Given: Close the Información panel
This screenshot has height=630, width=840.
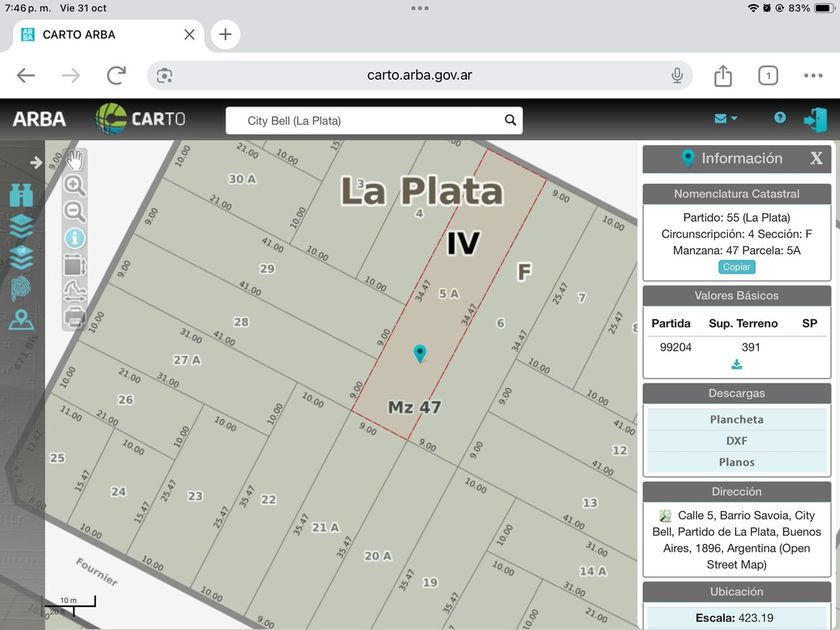Looking at the screenshot, I should 816,159.
